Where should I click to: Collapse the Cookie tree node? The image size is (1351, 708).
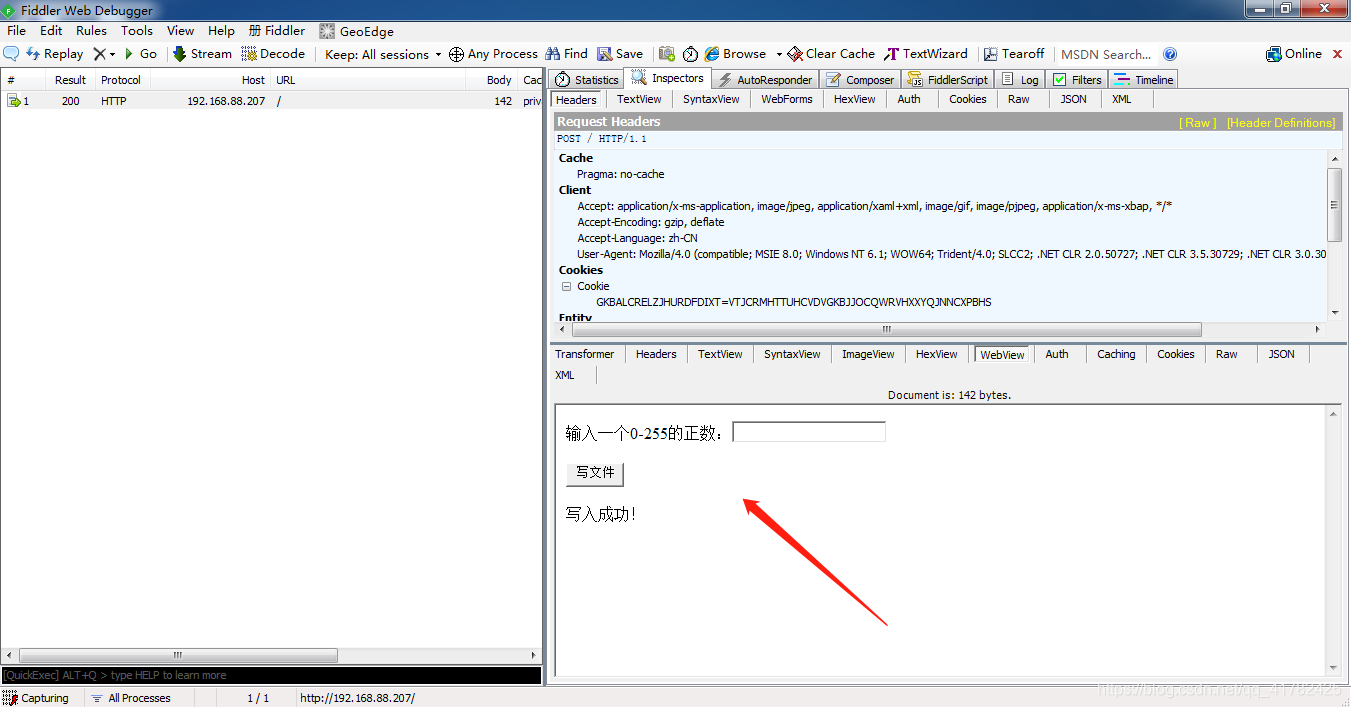click(566, 286)
